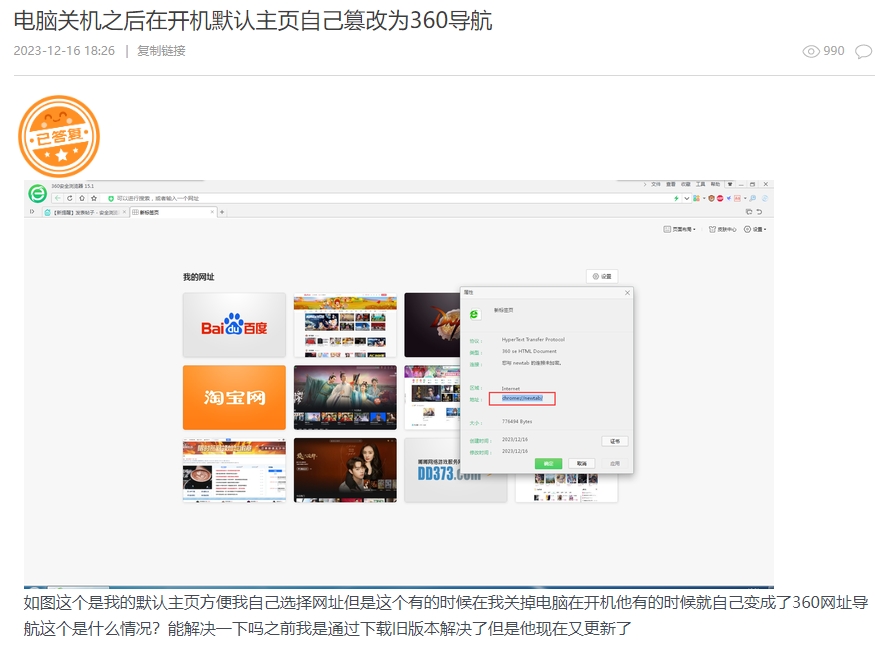The image size is (875, 648).
Task: Click the green 360 browser logo
Action: tap(37, 193)
